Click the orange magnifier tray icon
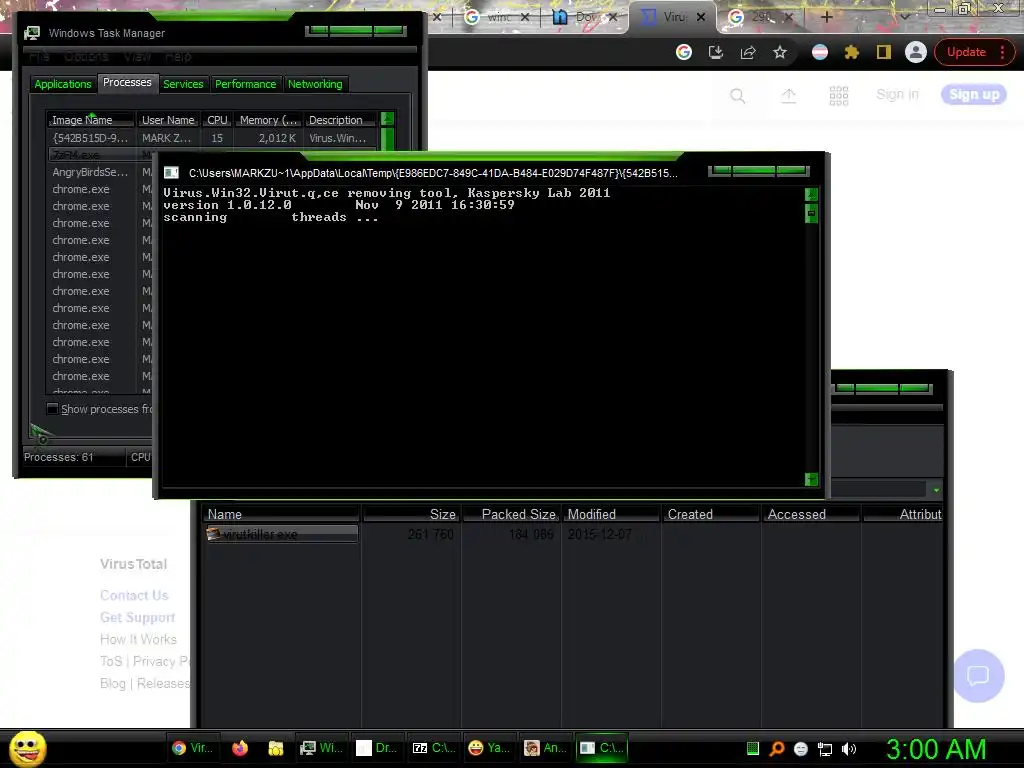Image resolution: width=1024 pixels, height=768 pixels. point(777,749)
